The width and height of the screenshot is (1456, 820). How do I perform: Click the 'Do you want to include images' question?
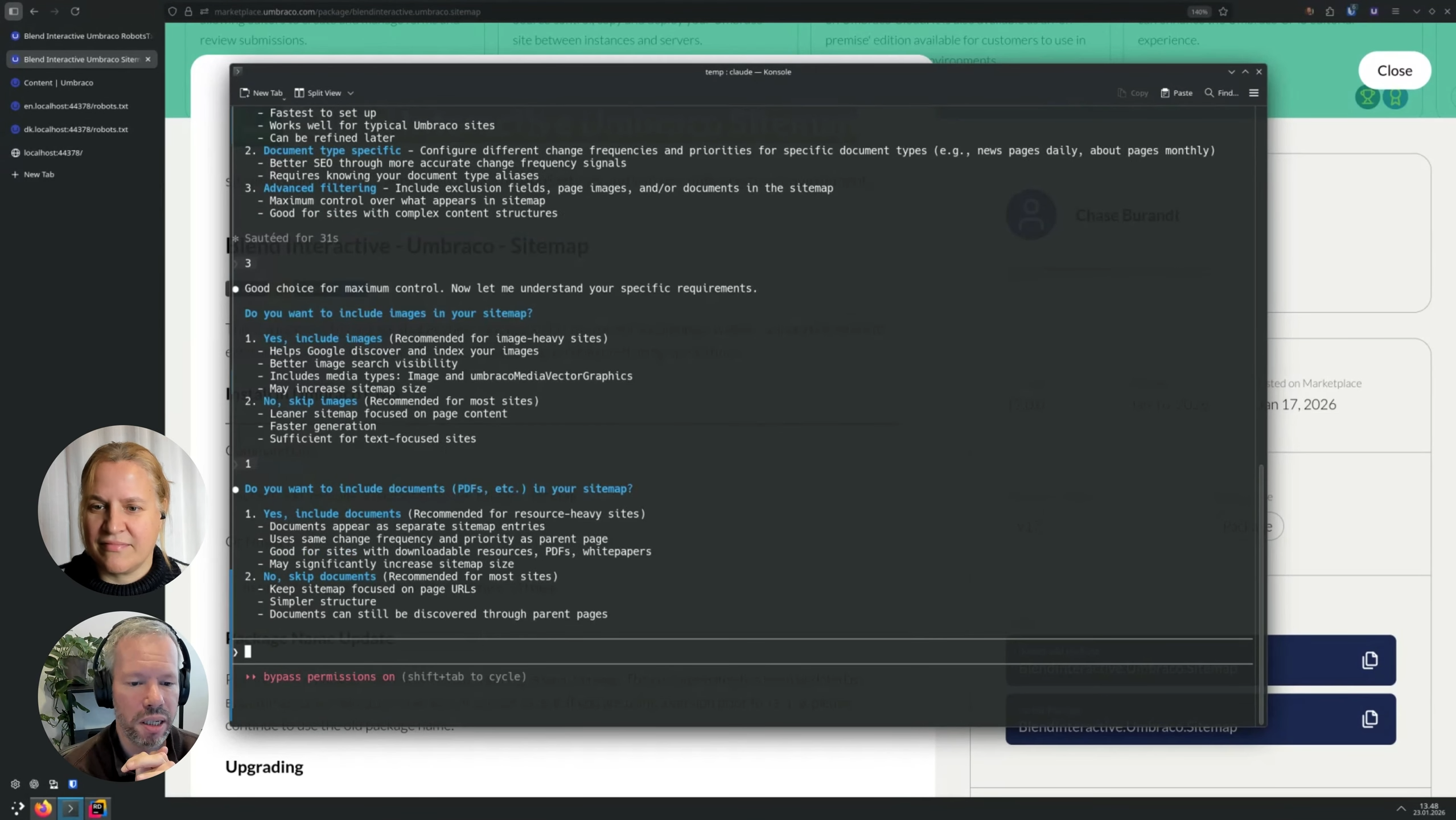tap(388, 313)
